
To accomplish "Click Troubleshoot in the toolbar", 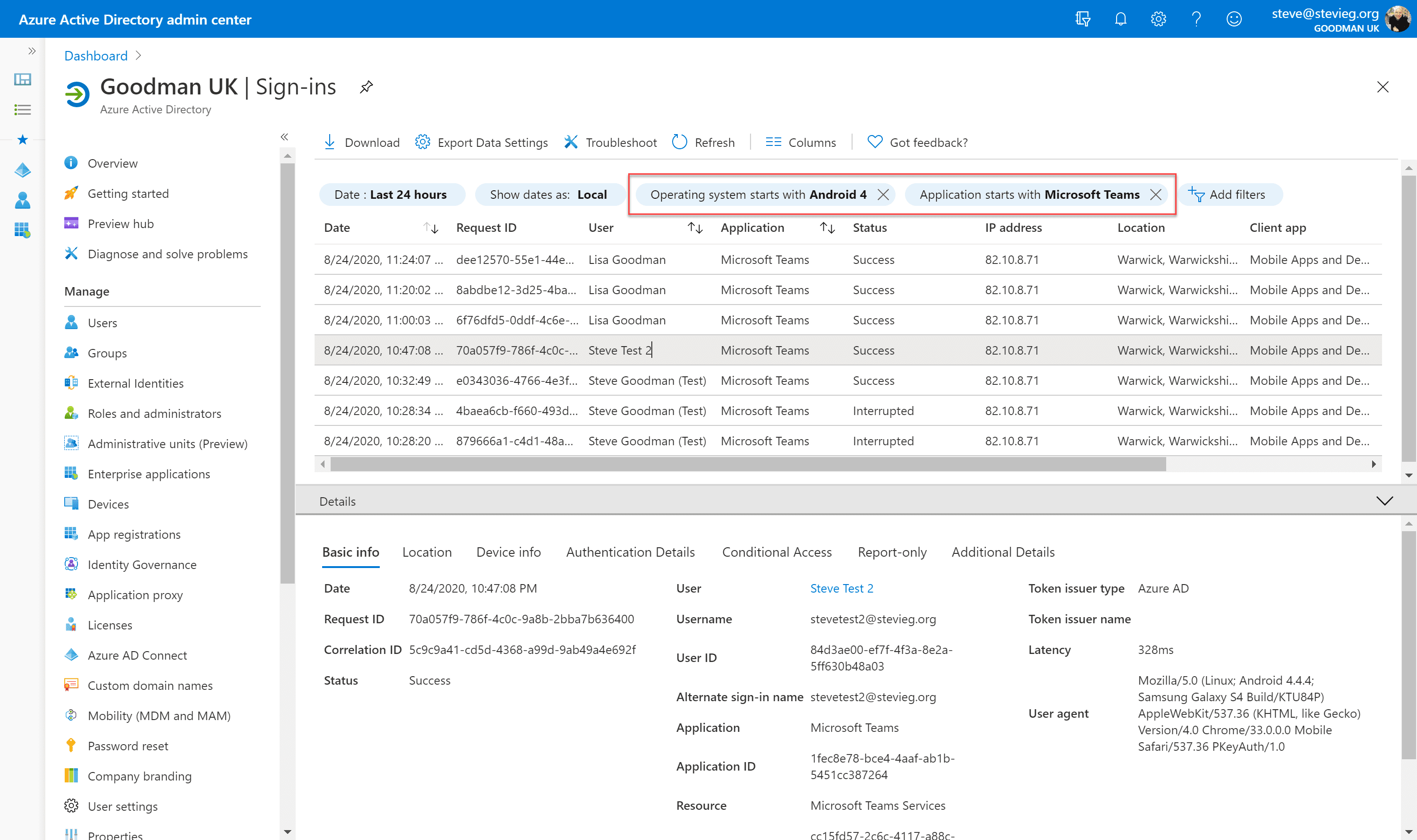I will pyautogui.click(x=610, y=143).
